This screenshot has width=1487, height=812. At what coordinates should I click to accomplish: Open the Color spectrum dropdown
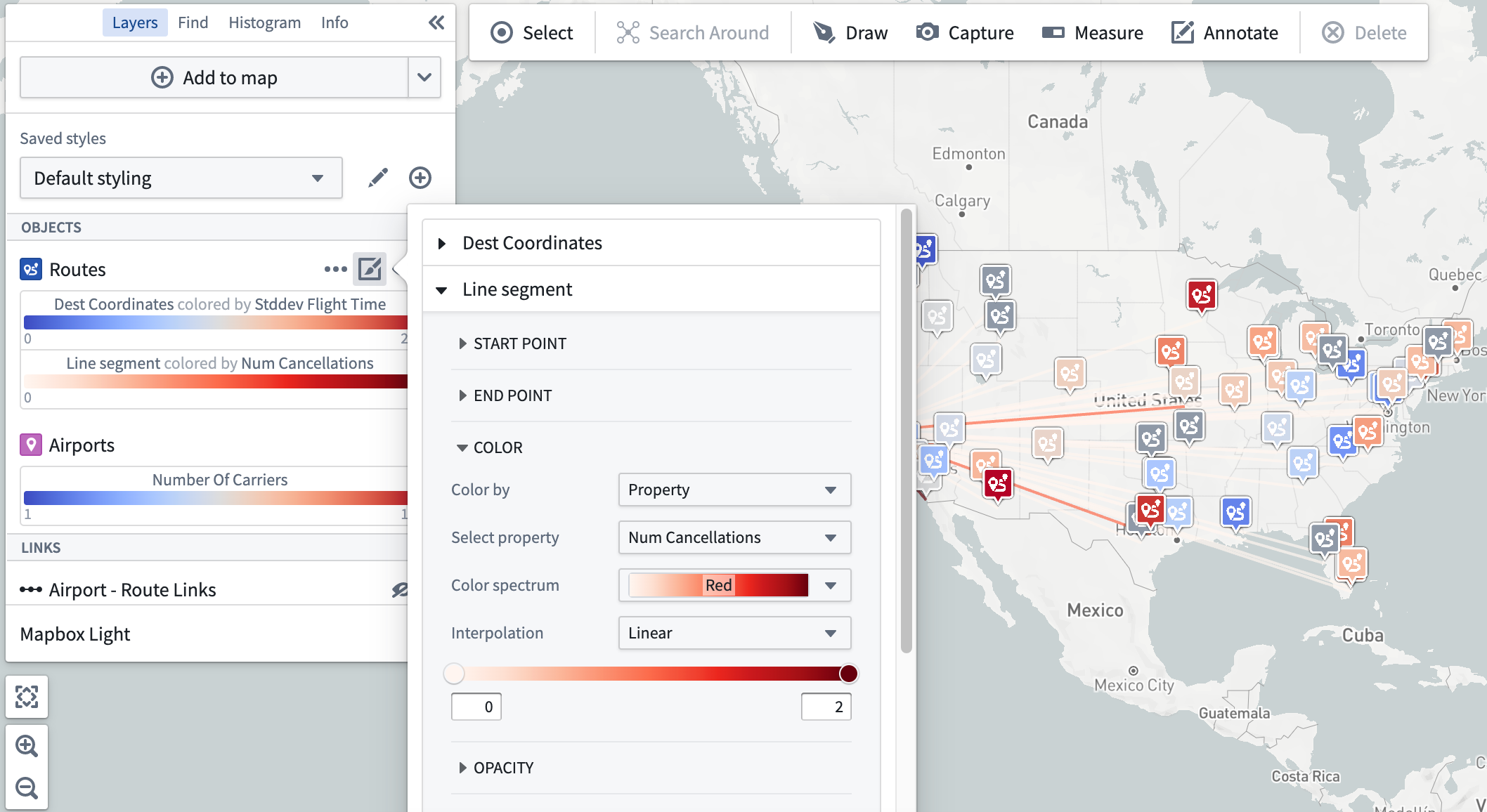(x=831, y=585)
